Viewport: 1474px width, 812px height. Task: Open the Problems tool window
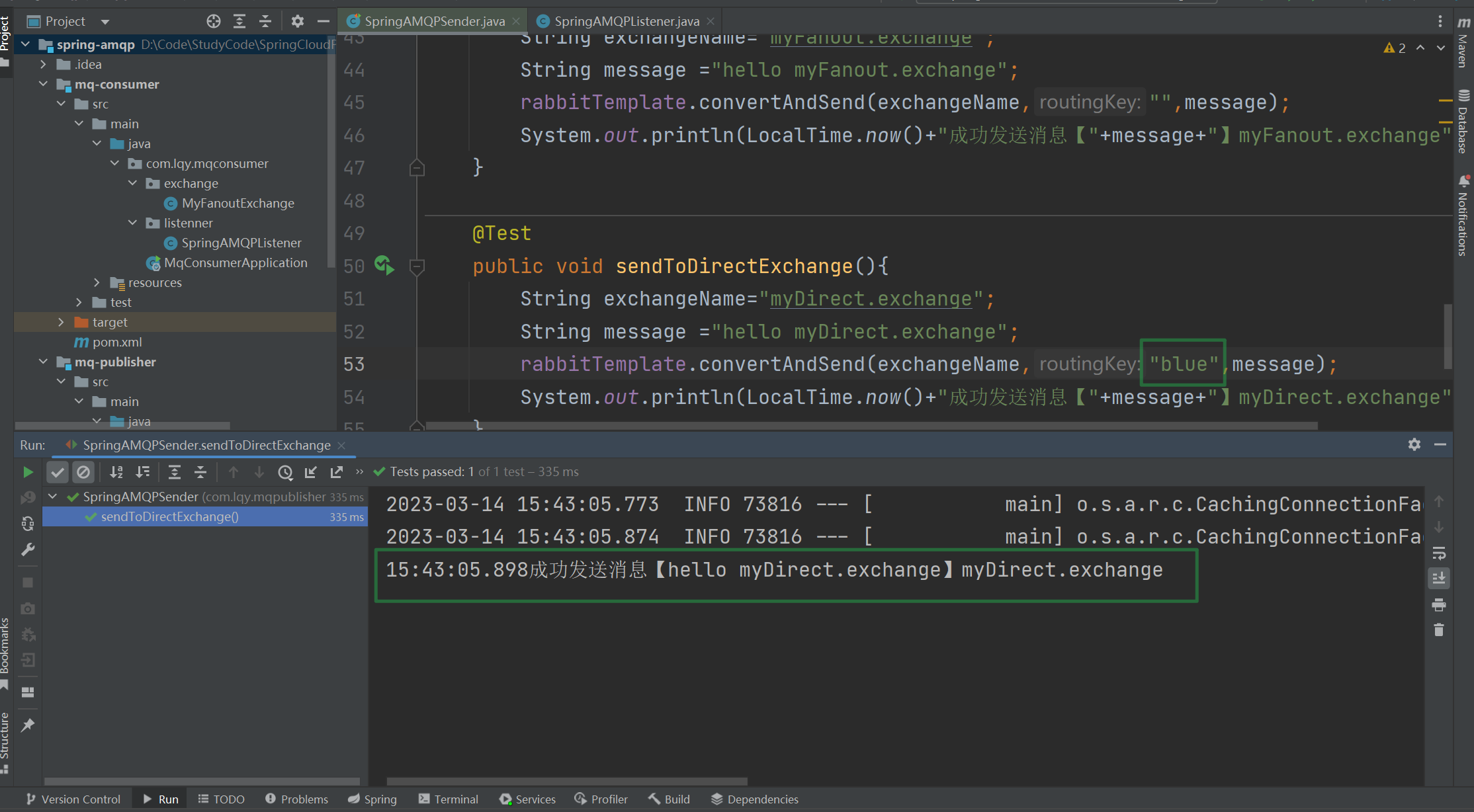tap(296, 799)
